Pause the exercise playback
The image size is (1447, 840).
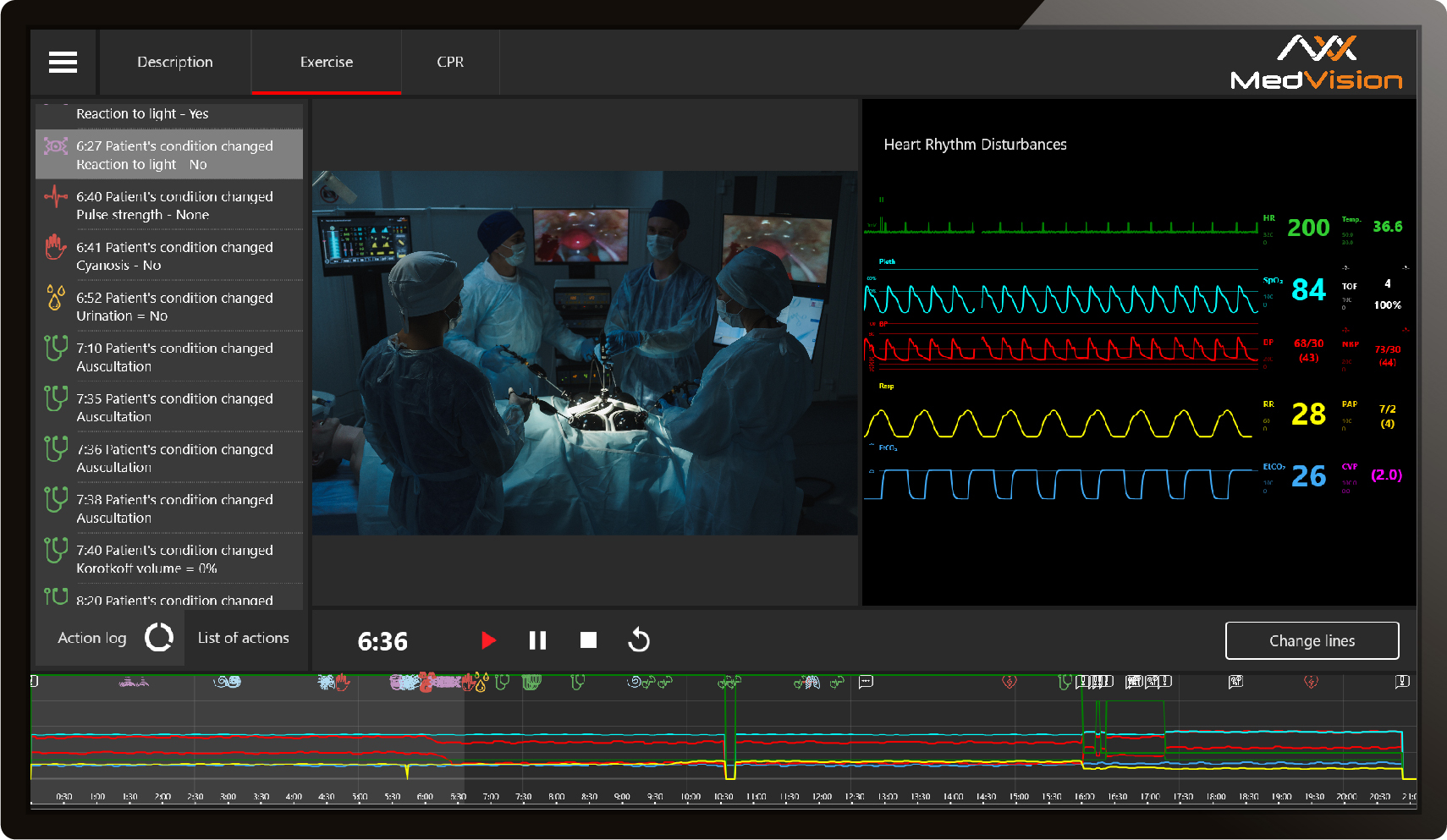(x=537, y=640)
